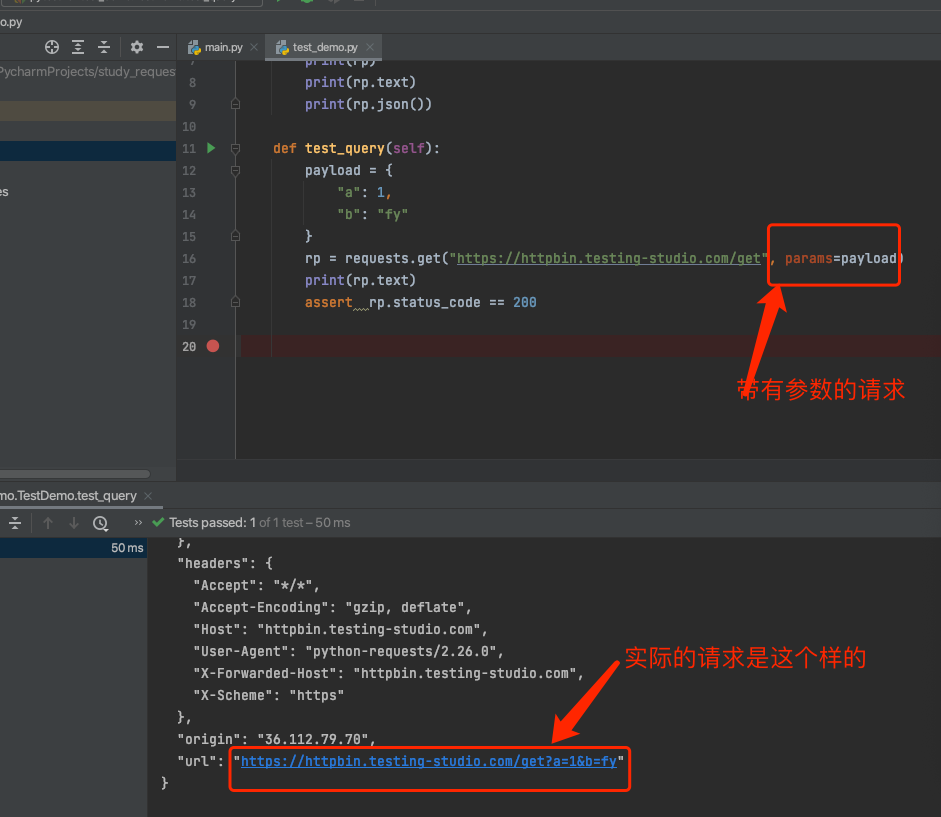Click line number 16 in gutter
The image size is (941, 817).
coord(189,258)
